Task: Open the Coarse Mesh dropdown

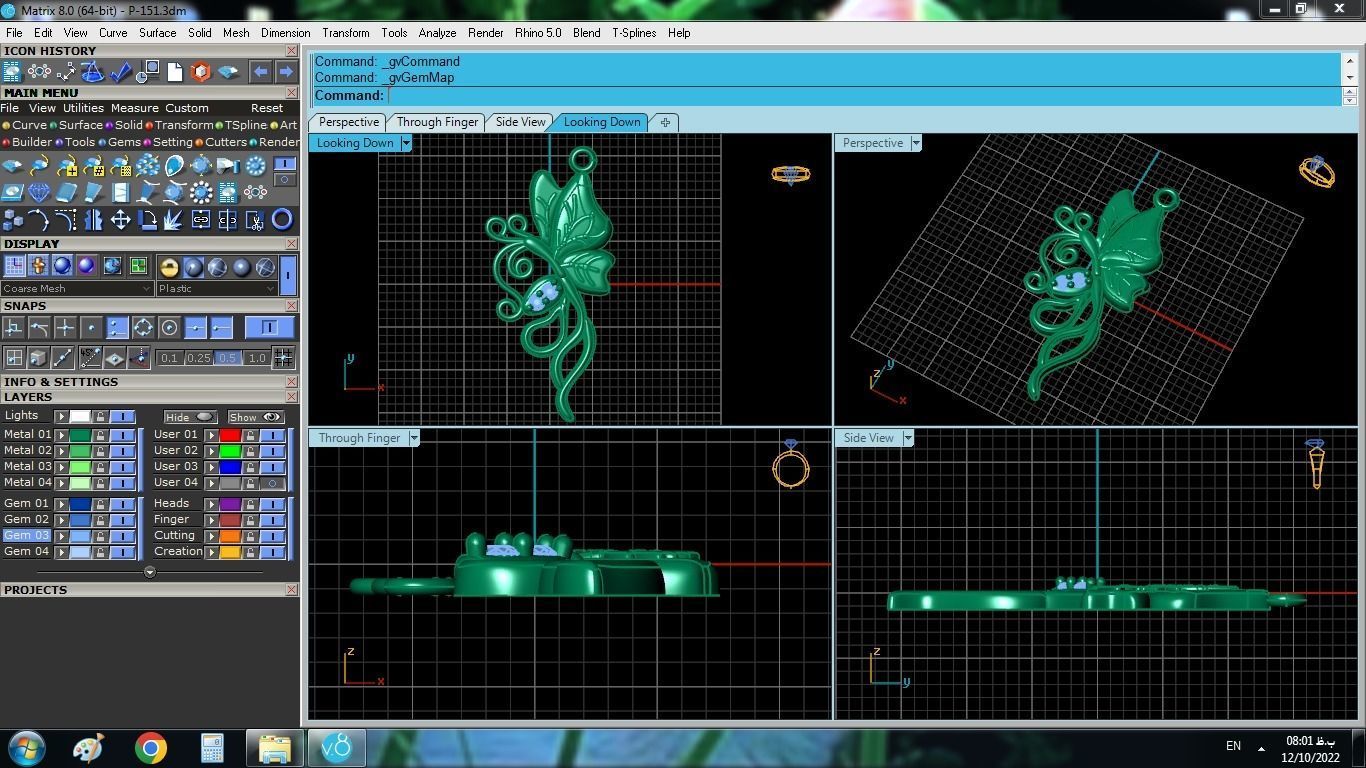Action: [77, 288]
